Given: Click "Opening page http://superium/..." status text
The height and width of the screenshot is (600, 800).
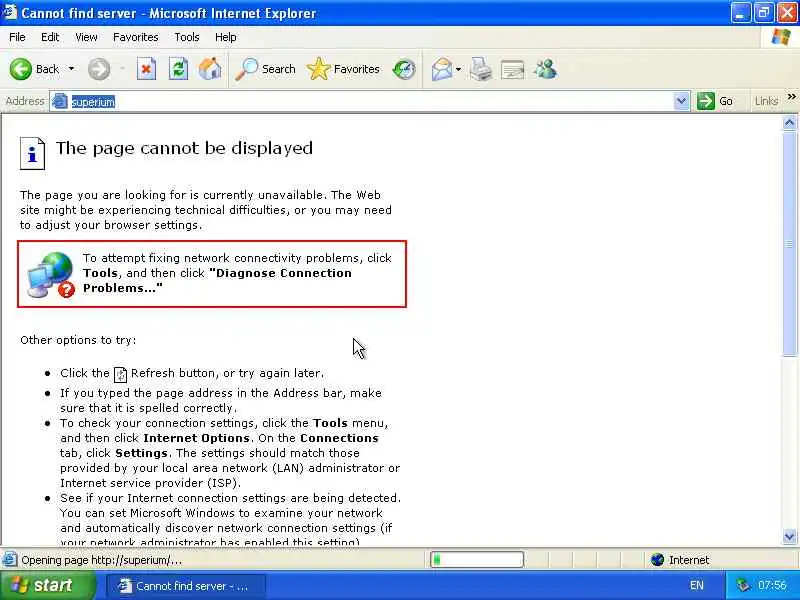Looking at the screenshot, I should (102, 560).
